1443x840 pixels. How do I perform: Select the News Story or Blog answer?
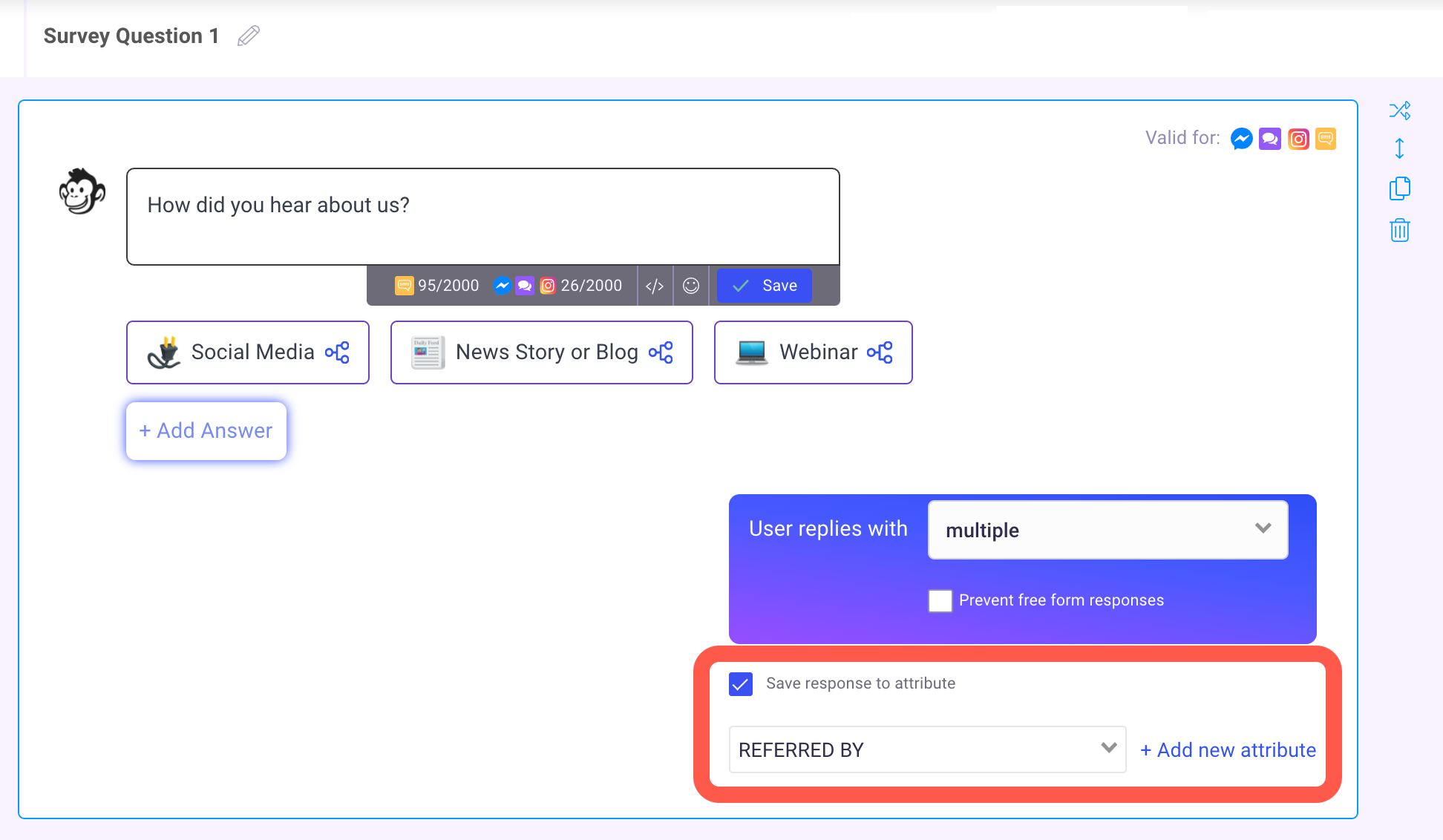coord(542,352)
